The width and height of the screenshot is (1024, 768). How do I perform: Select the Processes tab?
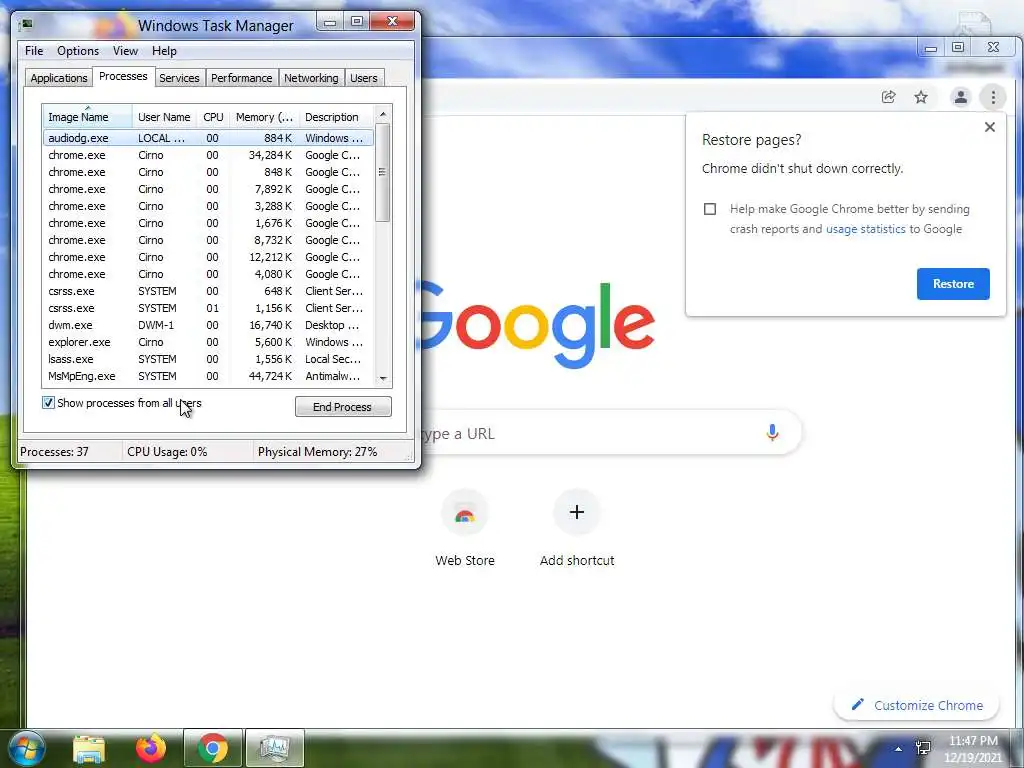[x=123, y=76]
